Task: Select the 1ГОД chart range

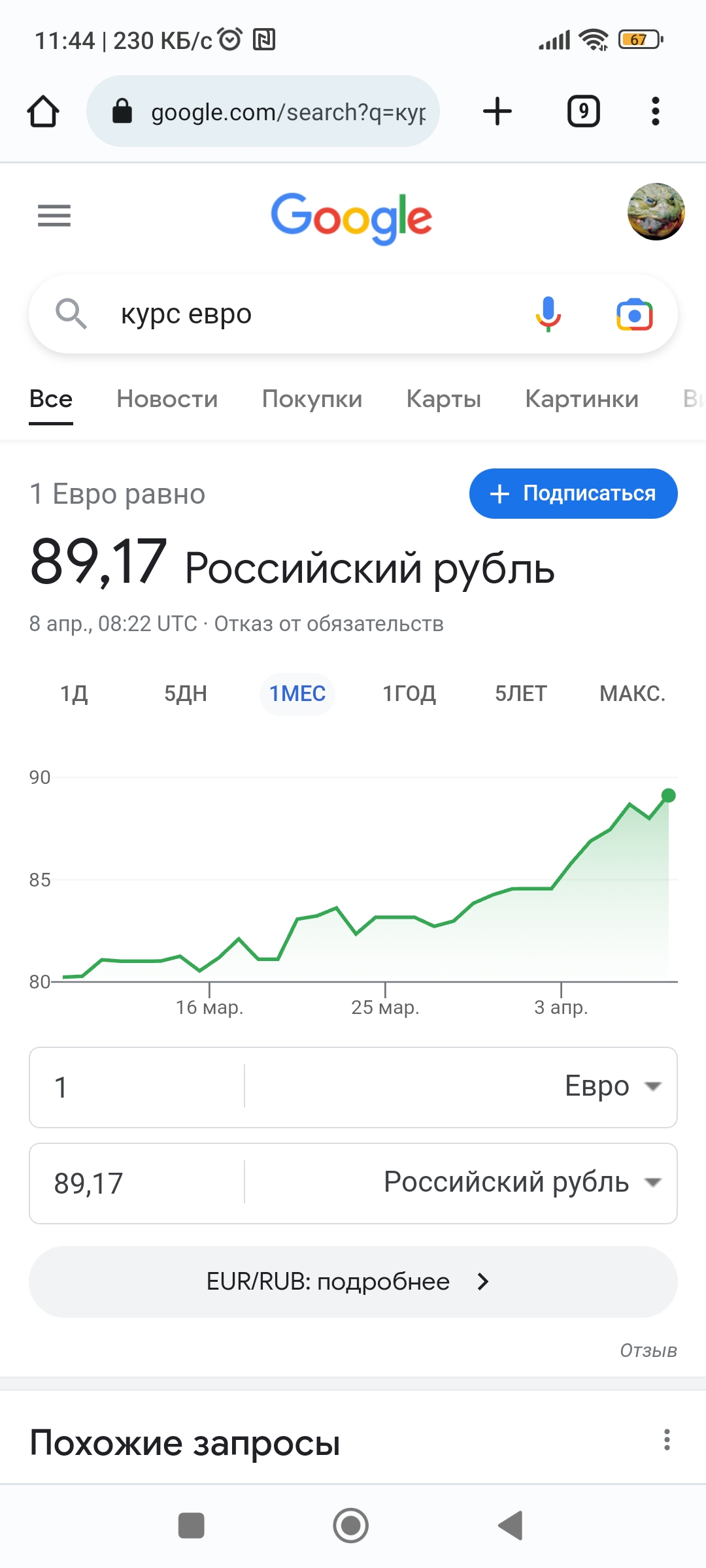Action: click(409, 694)
